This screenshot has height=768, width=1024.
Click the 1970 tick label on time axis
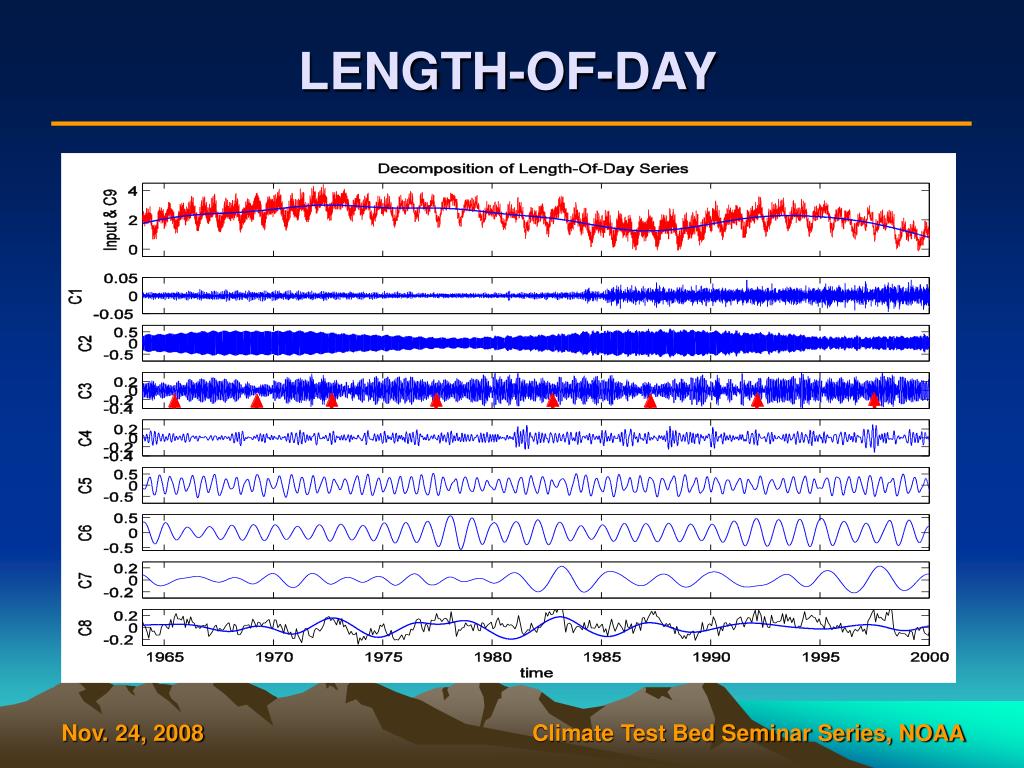click(274, 656)
